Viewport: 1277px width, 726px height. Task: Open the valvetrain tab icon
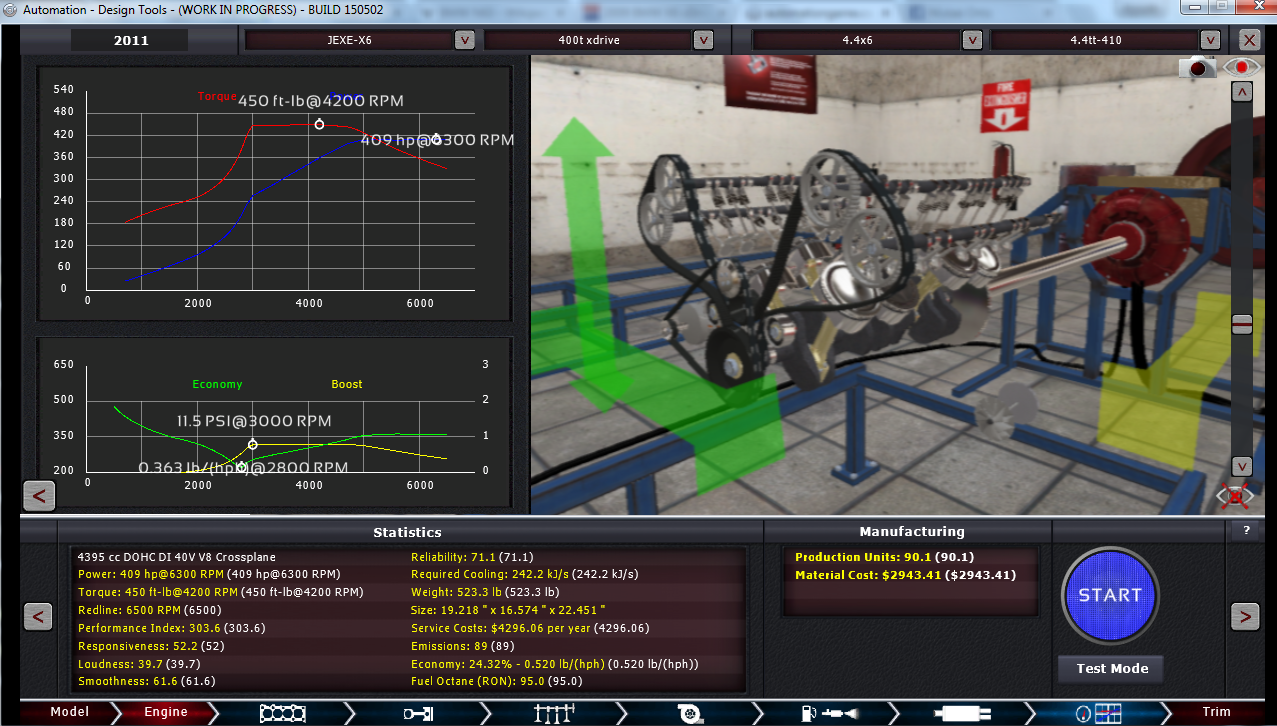coord(555,712)
